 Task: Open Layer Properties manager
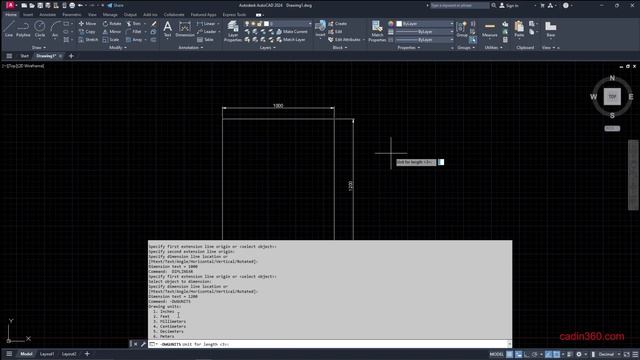[233, 31]
